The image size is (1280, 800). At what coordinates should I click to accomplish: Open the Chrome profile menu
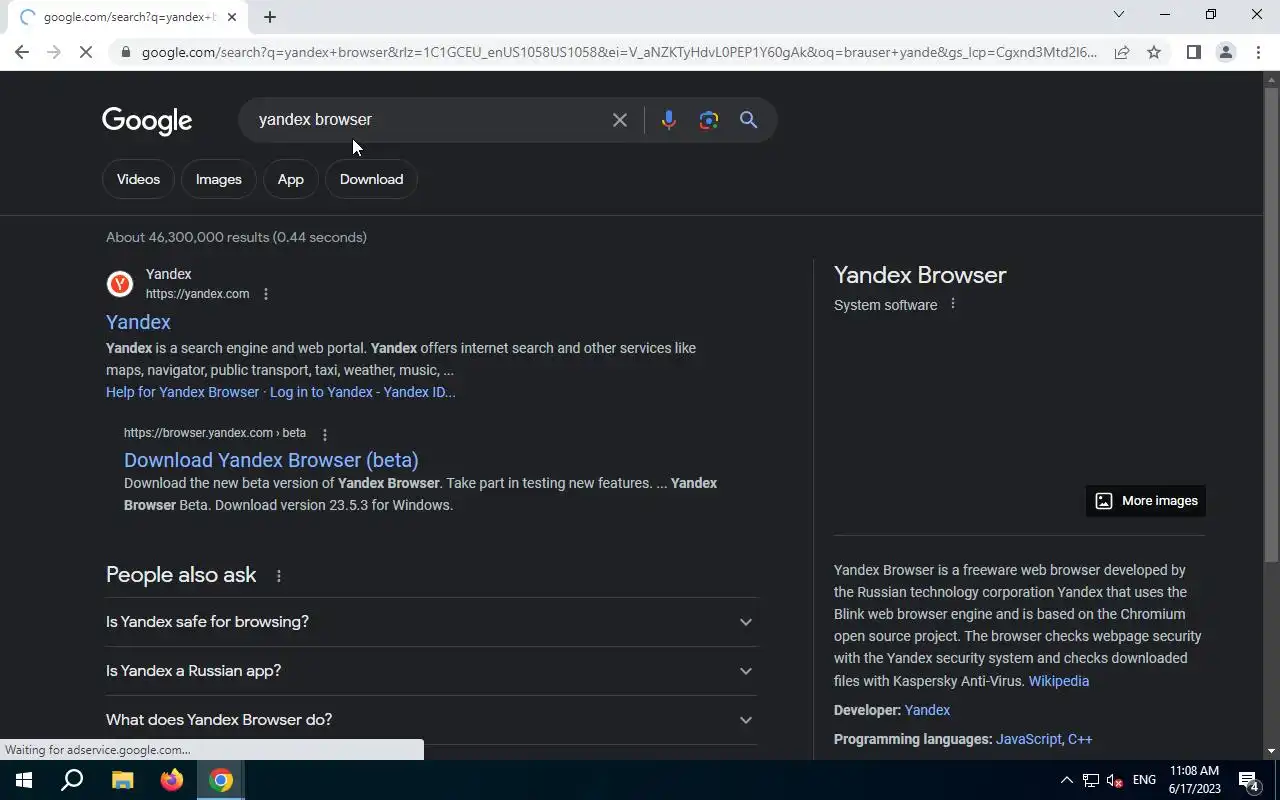1225,52
